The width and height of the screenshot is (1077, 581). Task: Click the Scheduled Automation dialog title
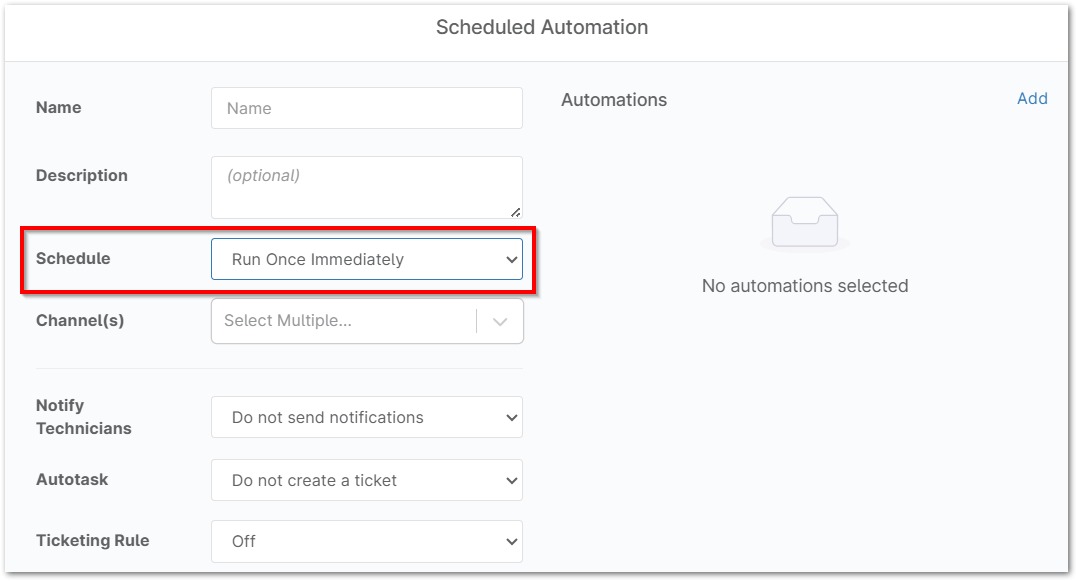point(540,27)
